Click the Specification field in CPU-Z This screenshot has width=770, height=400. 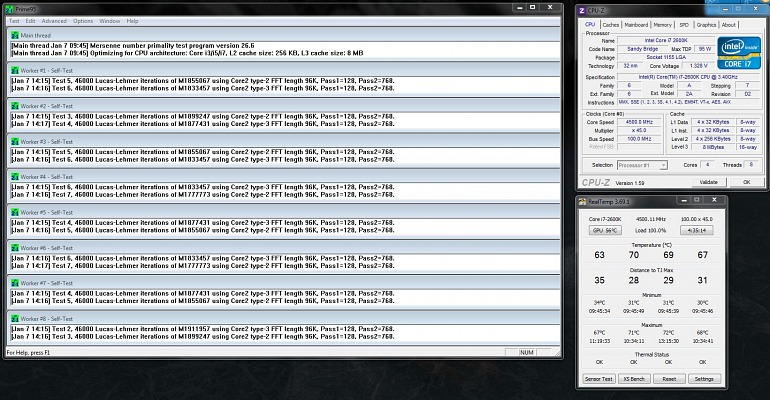689,77
